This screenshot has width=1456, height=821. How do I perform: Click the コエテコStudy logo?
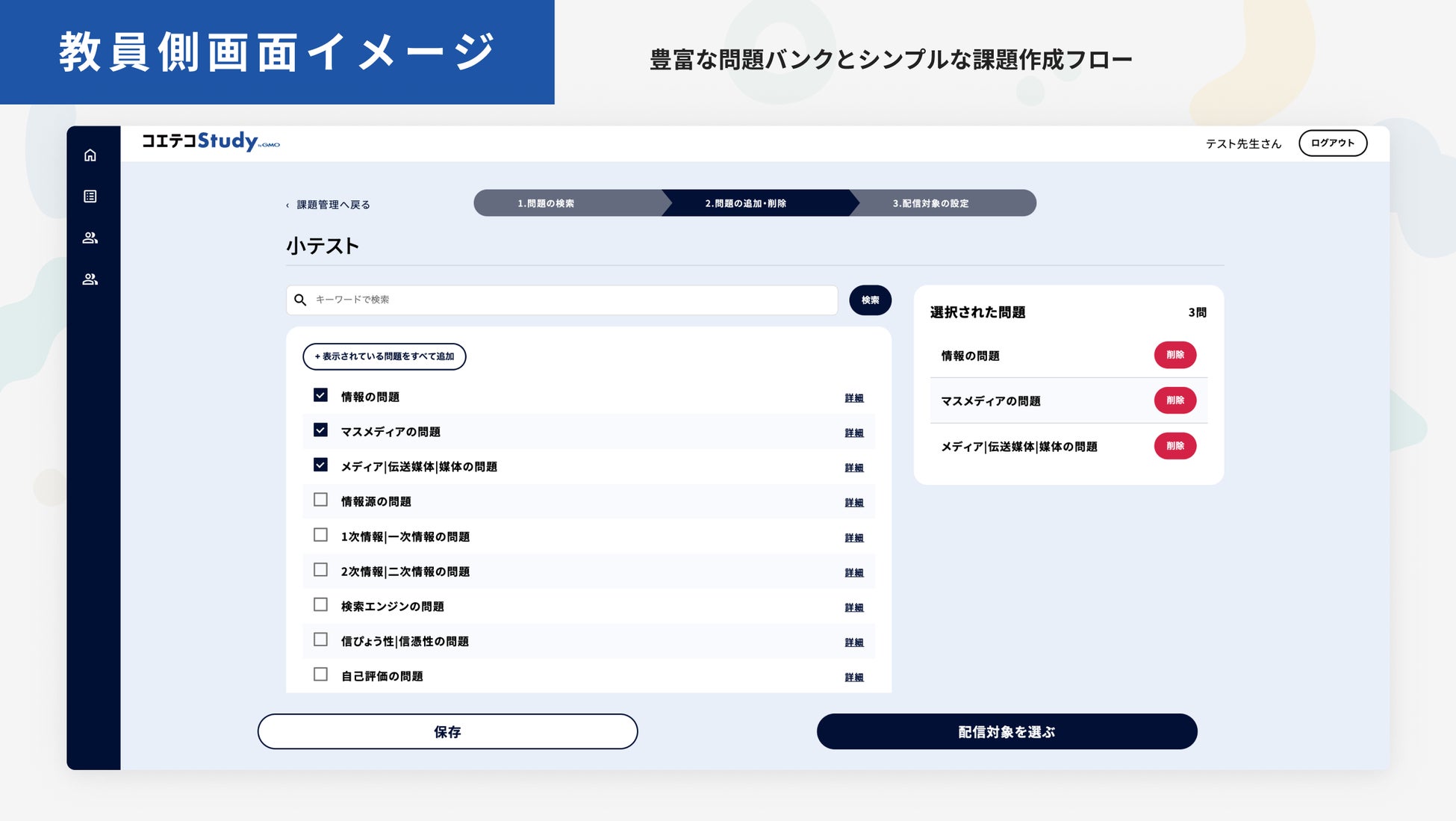tap(211, 141)
